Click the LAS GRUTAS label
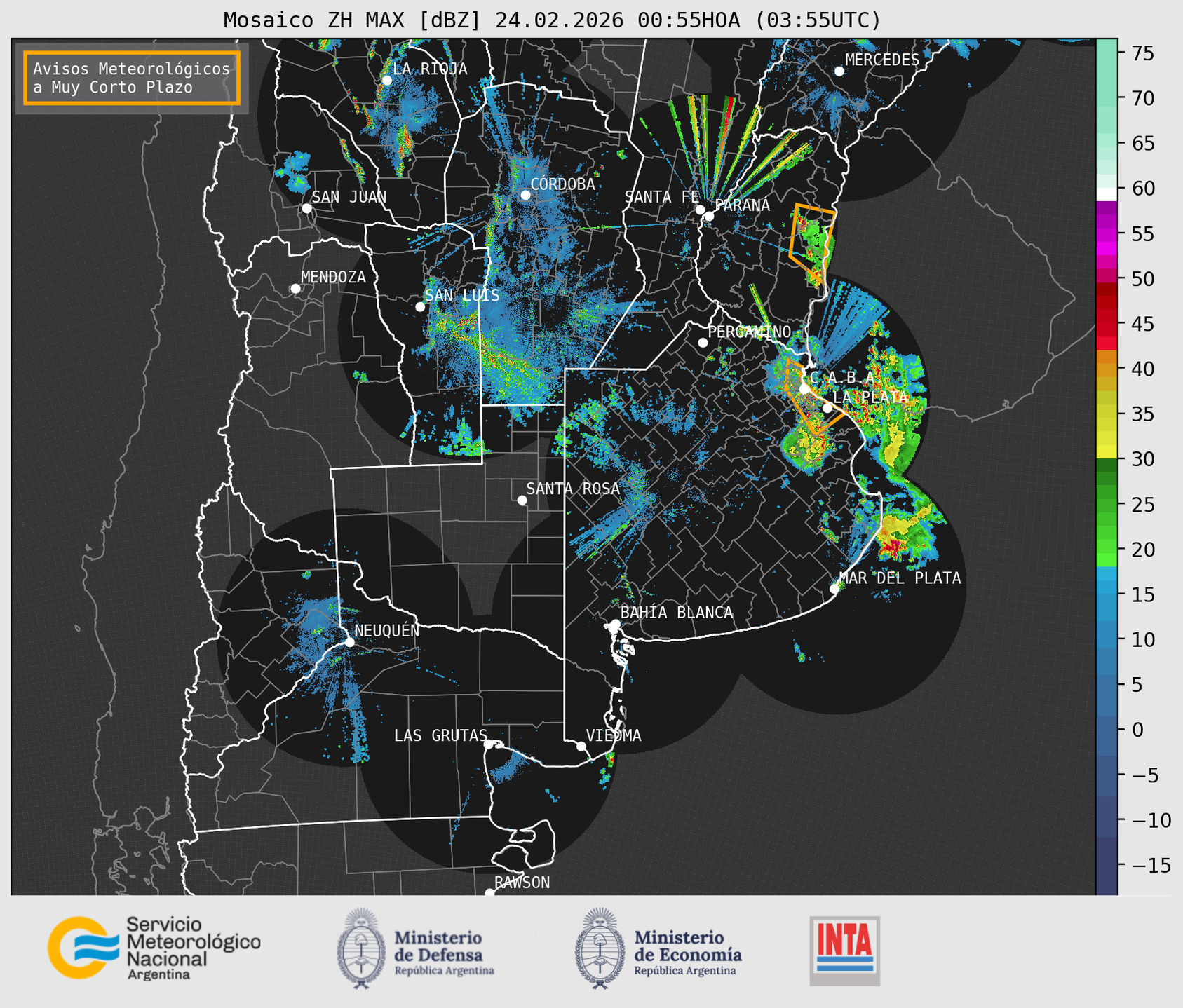 pyautogui.click(x=440, y=735)
